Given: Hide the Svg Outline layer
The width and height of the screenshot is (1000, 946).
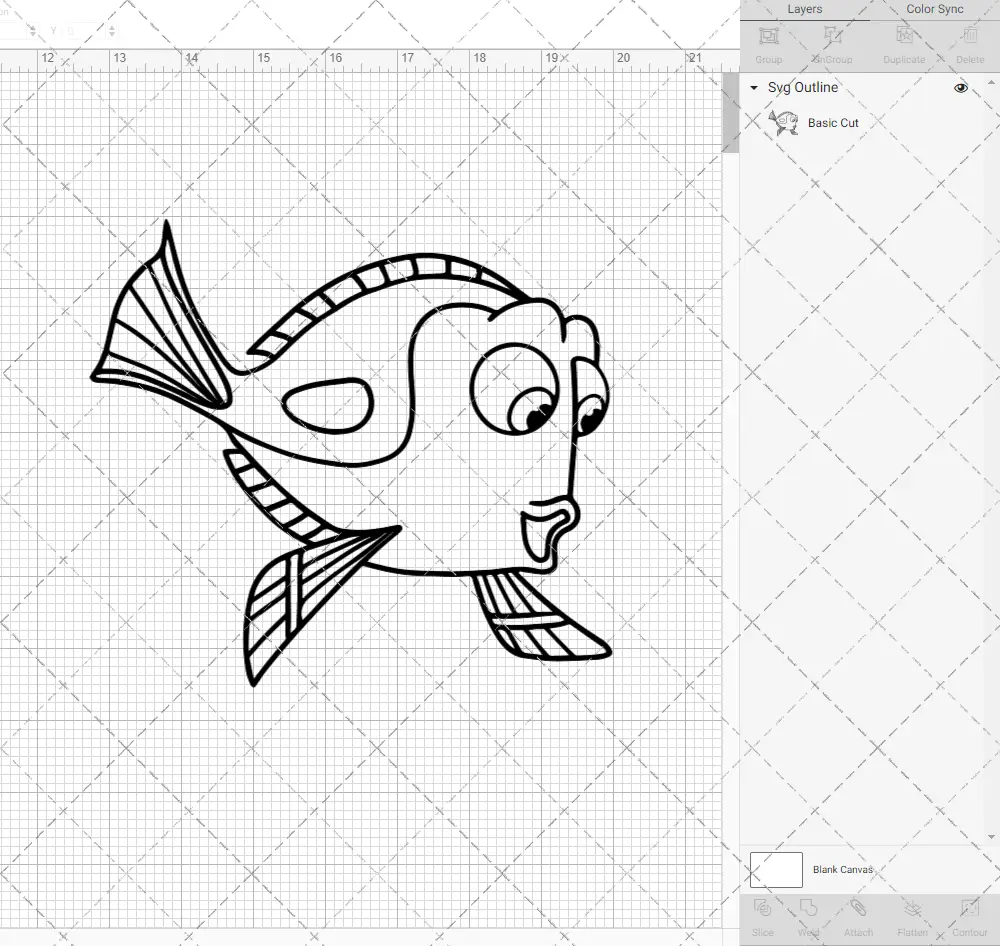Looking at the screenshot, I should [960, 87].
